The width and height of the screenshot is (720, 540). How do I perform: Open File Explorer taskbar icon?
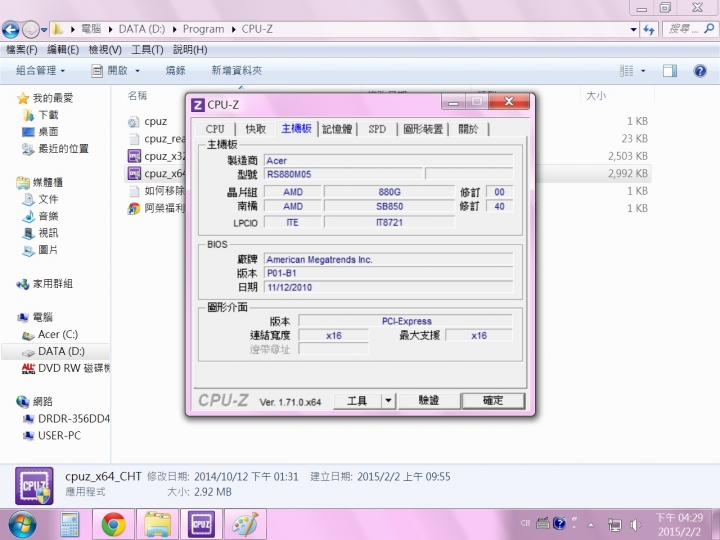pos(158,524)
